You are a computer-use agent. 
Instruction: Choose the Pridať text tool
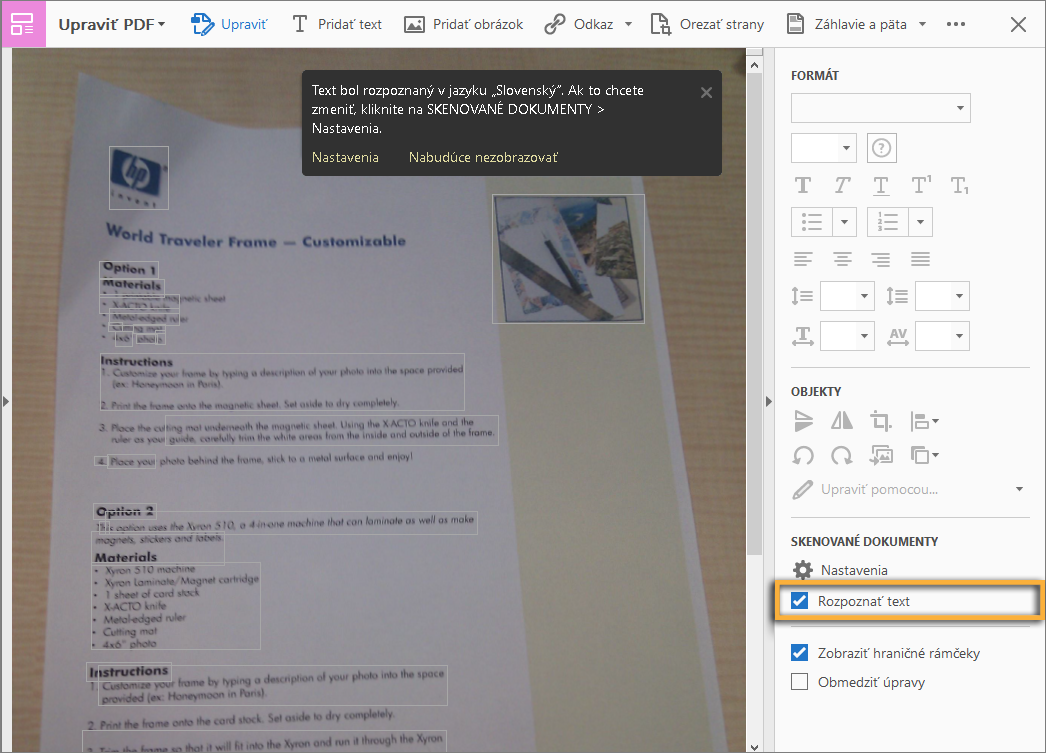[337, 25]
